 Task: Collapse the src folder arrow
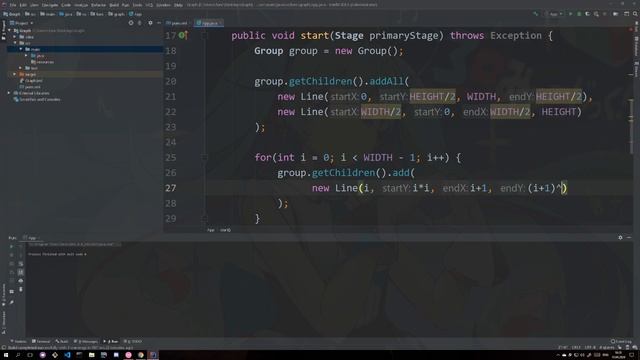15,43
